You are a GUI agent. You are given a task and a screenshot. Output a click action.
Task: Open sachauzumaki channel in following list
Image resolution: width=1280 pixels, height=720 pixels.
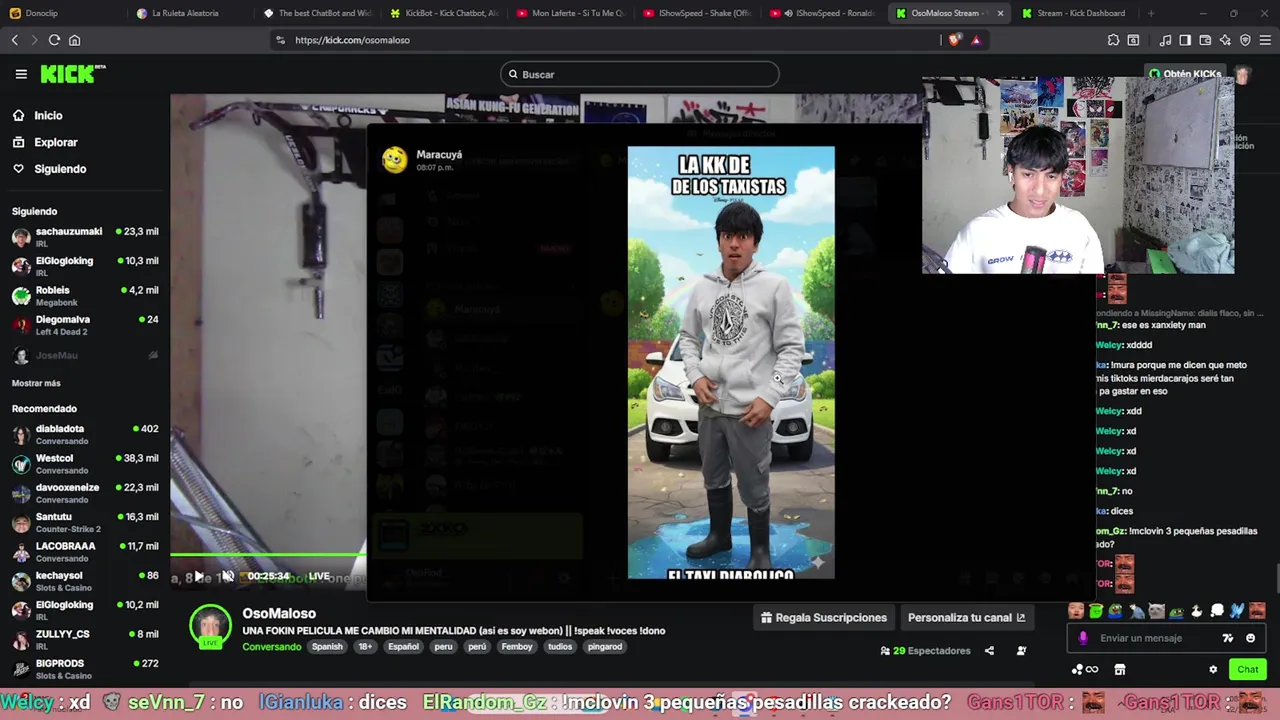pyautogui.click(x=84, y=237)
